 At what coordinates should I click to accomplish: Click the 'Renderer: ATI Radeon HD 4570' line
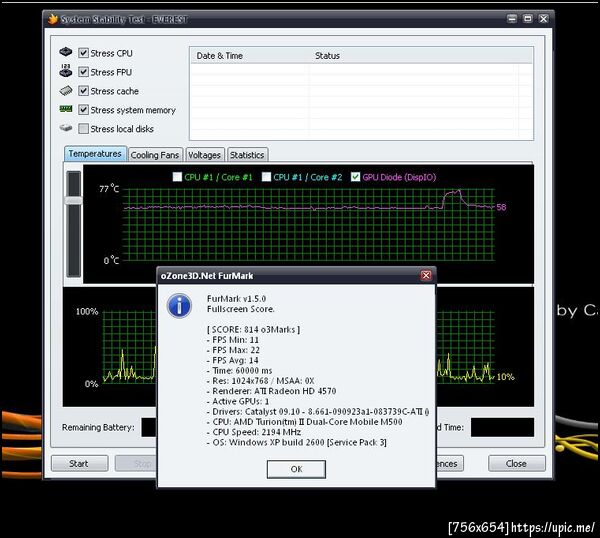(271, 391)
